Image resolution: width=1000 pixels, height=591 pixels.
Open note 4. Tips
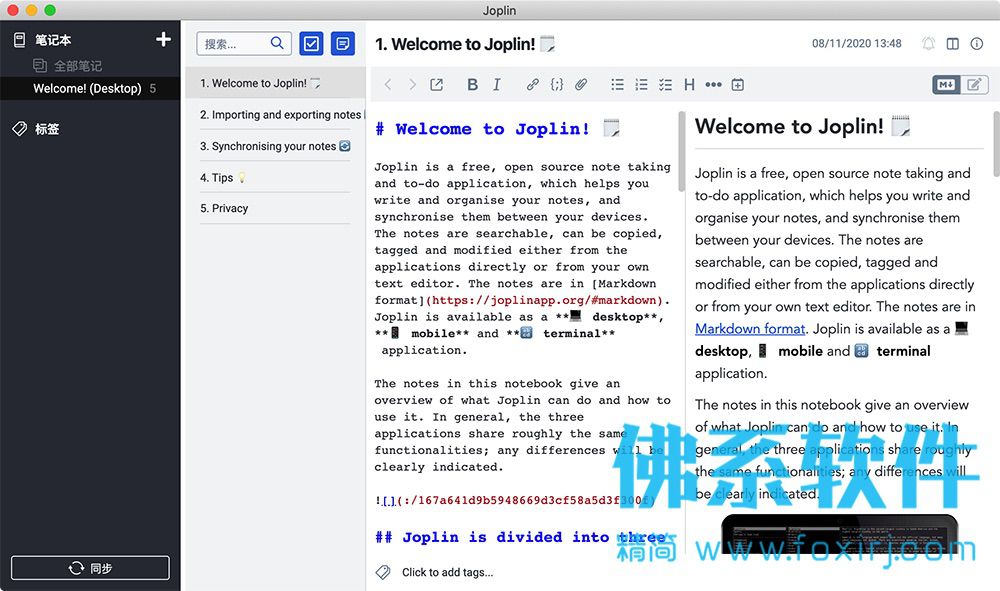pos(275,177)
